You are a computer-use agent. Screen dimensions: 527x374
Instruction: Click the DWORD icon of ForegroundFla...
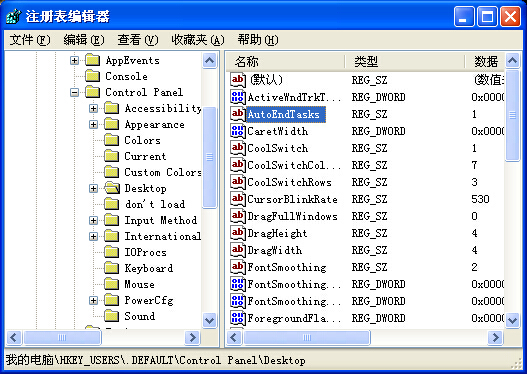pyautogui.click(x=238, y=318)
